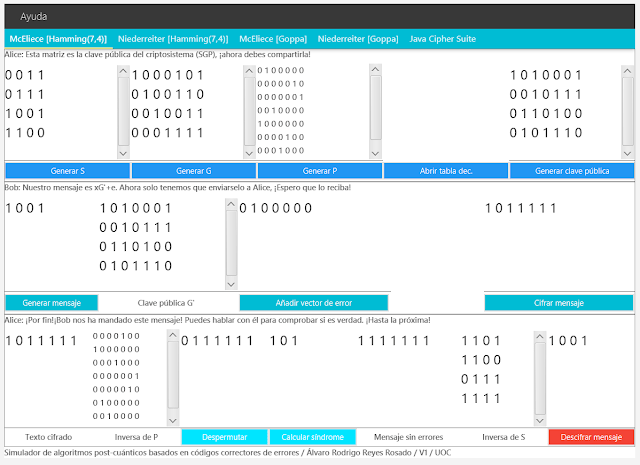Encrypt with the Cifrar mensaje button
The width and height of the screenshot is (640, 465).
pyautogui.click(x=558, y=302)
